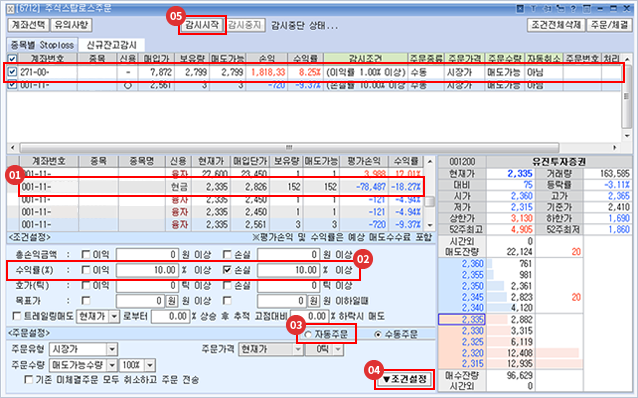Click scroll-down arrow of holdings list
The image size is (638, 398).
pyautogui.click(x=430, y=225)
